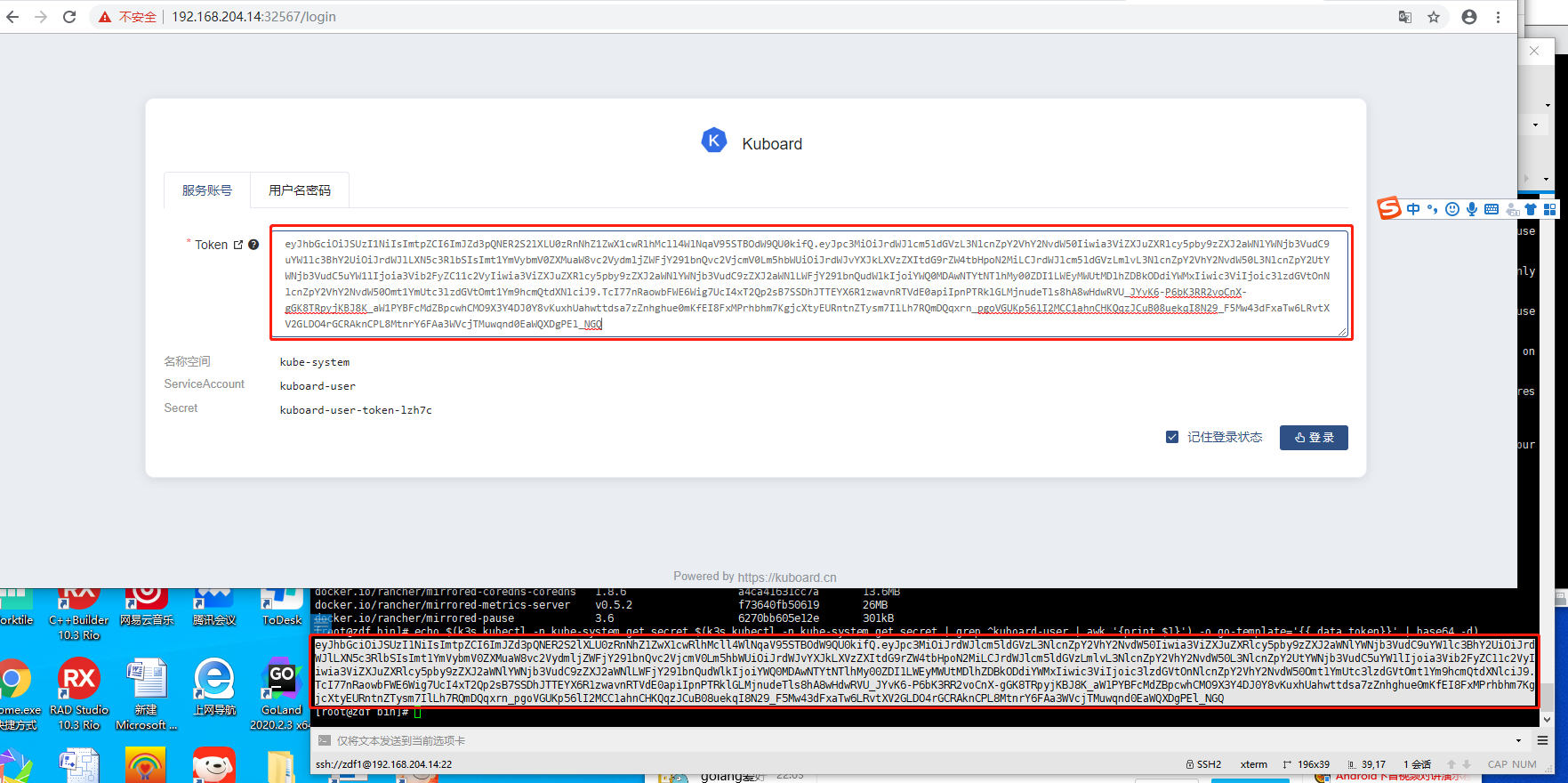Click the Token external link icon

point(238,245)
